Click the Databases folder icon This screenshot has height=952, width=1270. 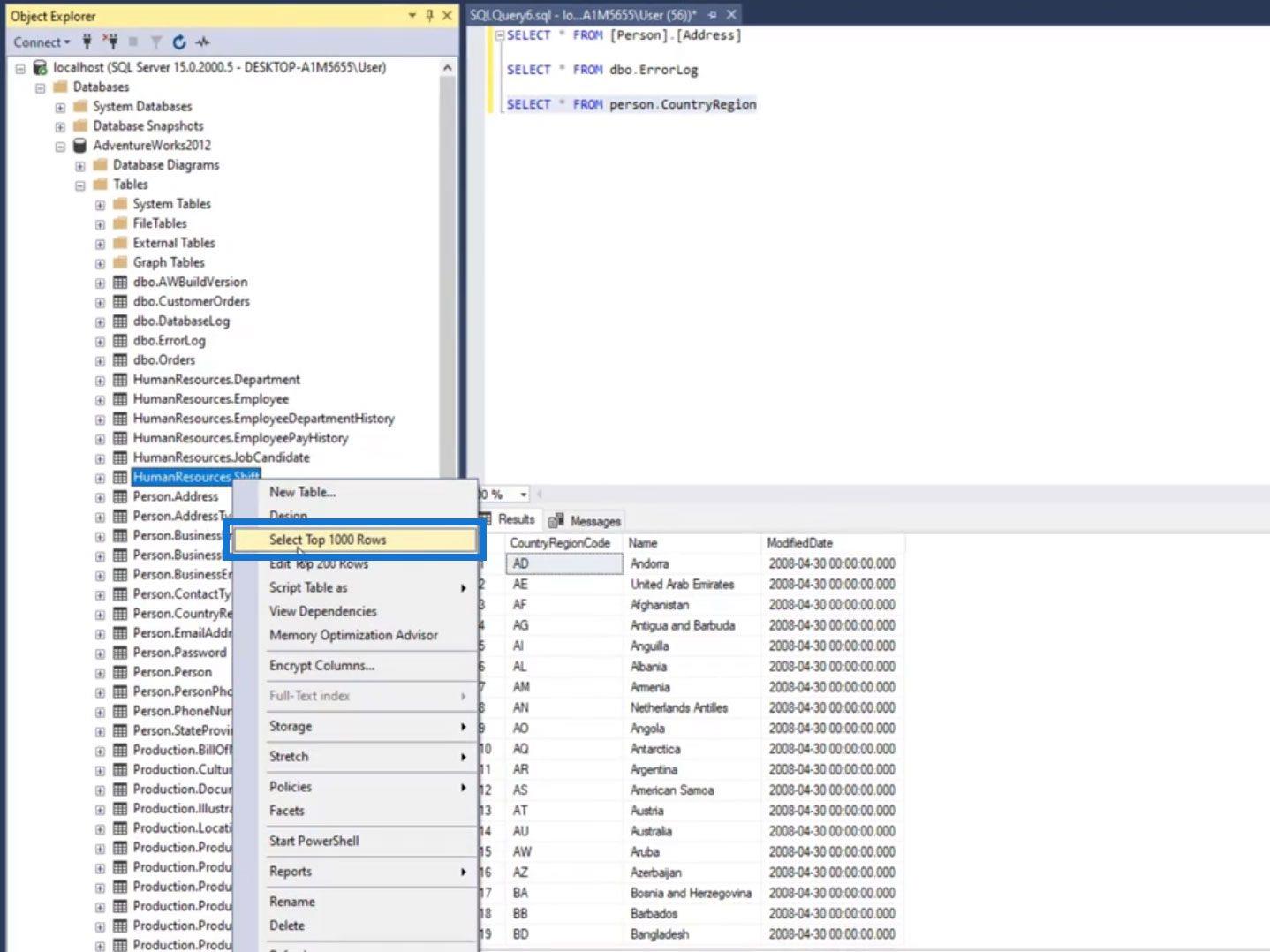(60, 87)
